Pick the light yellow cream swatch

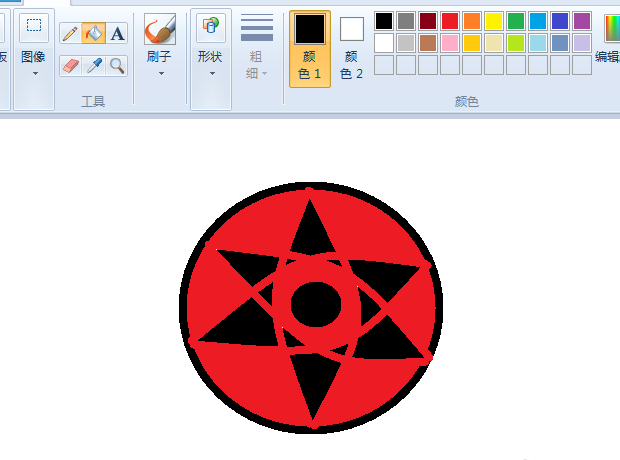pos(494,43)
